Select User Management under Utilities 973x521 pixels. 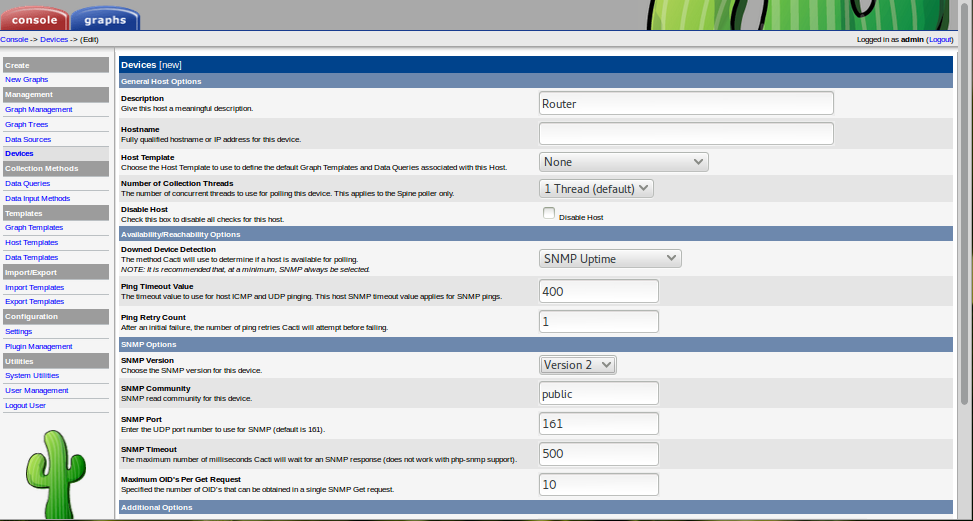tap(37, 390)
